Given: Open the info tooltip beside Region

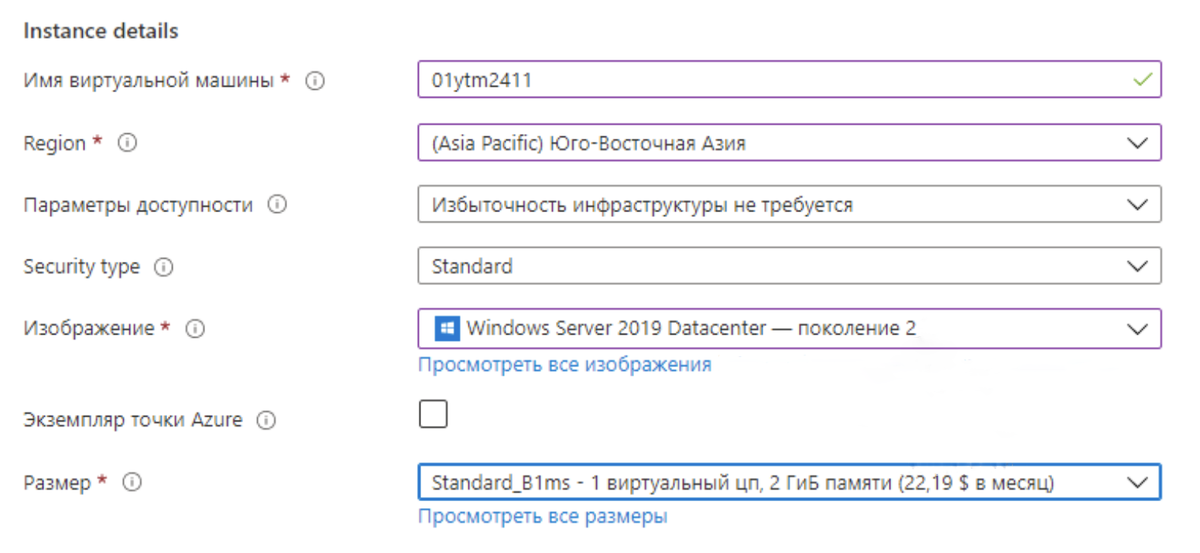Looking at the screenshot, I should 127,143.
